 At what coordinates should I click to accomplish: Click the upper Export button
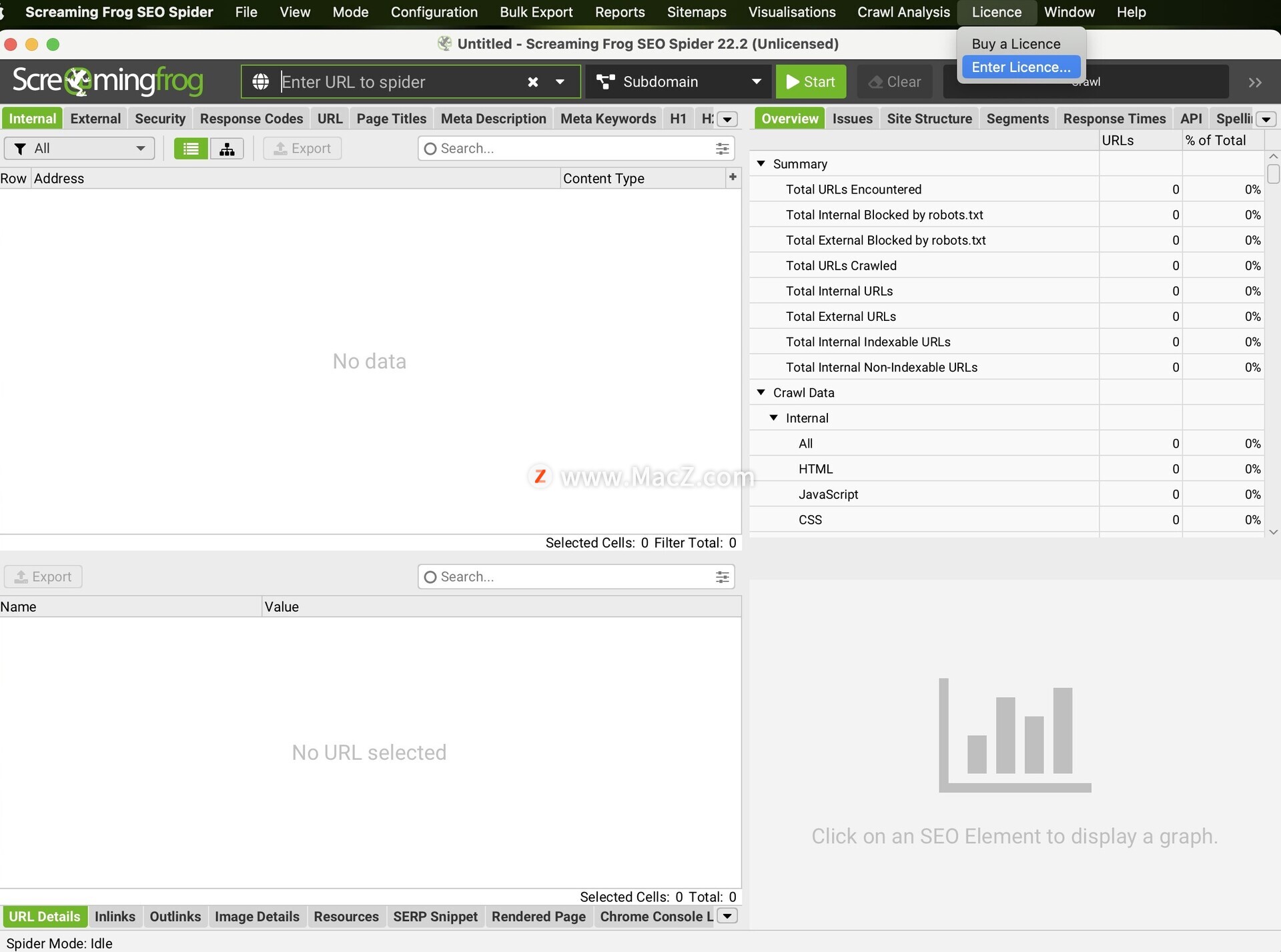[302, 148]
